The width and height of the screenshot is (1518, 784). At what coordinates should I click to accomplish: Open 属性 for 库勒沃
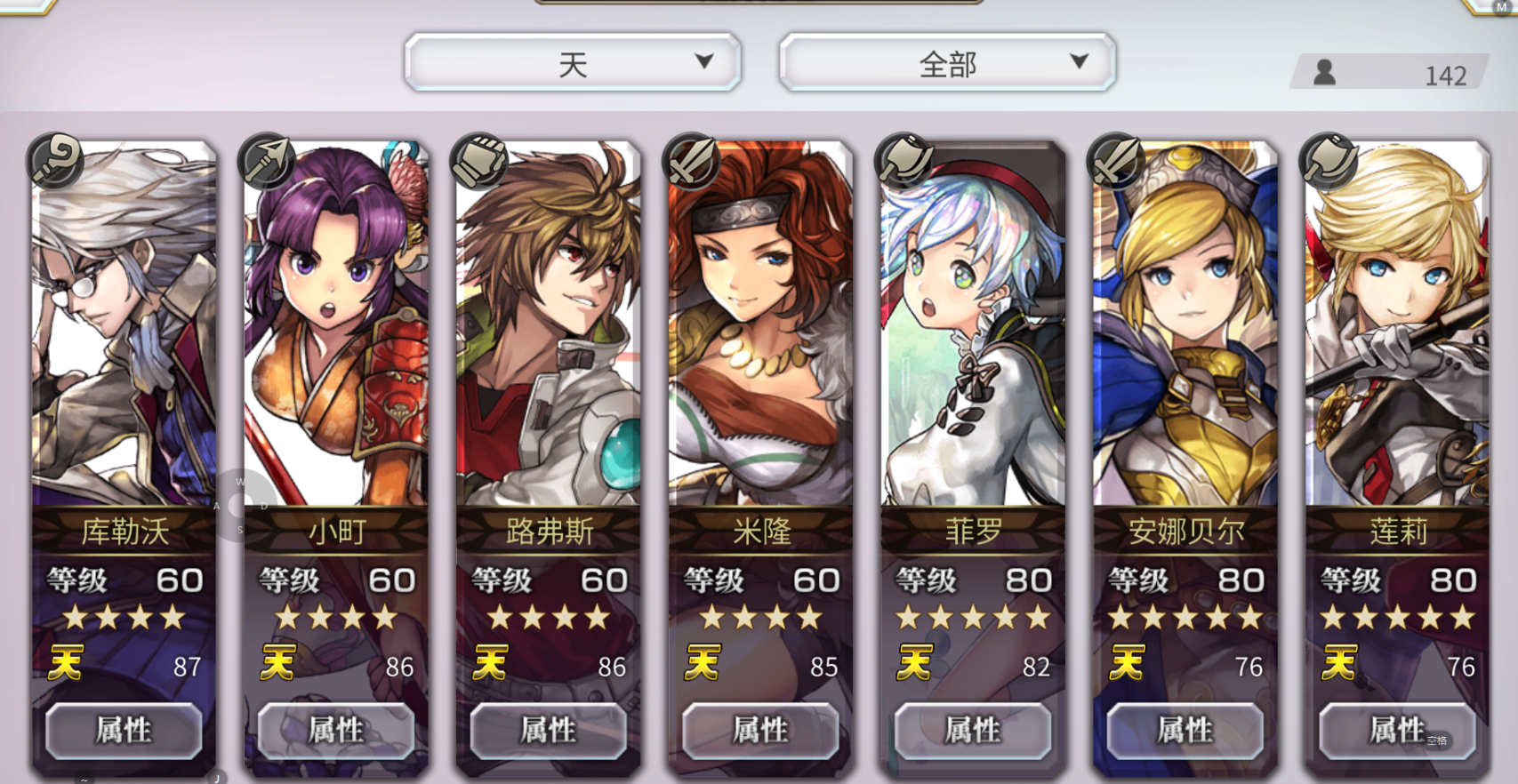point(124,731)
